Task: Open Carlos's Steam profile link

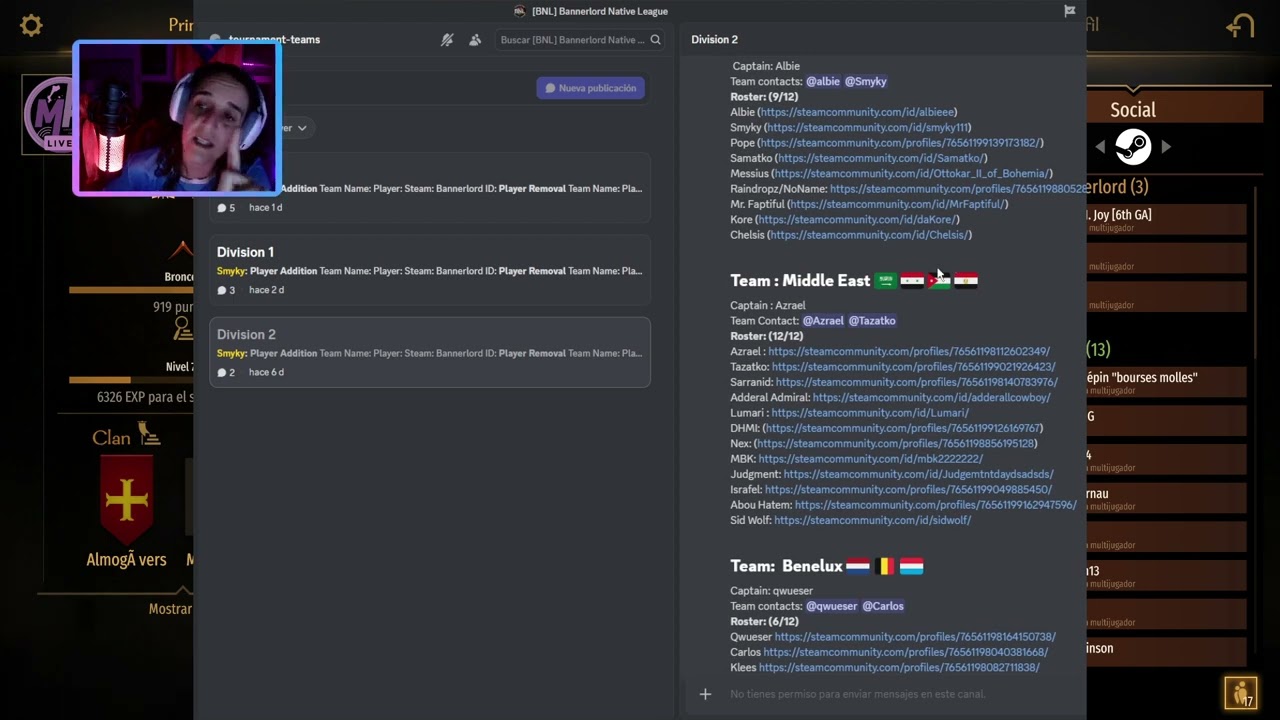Action: click(x=906, y=652)
